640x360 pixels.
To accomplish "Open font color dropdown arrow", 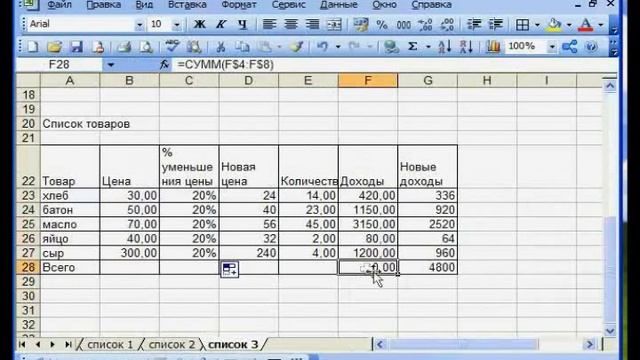I will (x=601, y=25).
